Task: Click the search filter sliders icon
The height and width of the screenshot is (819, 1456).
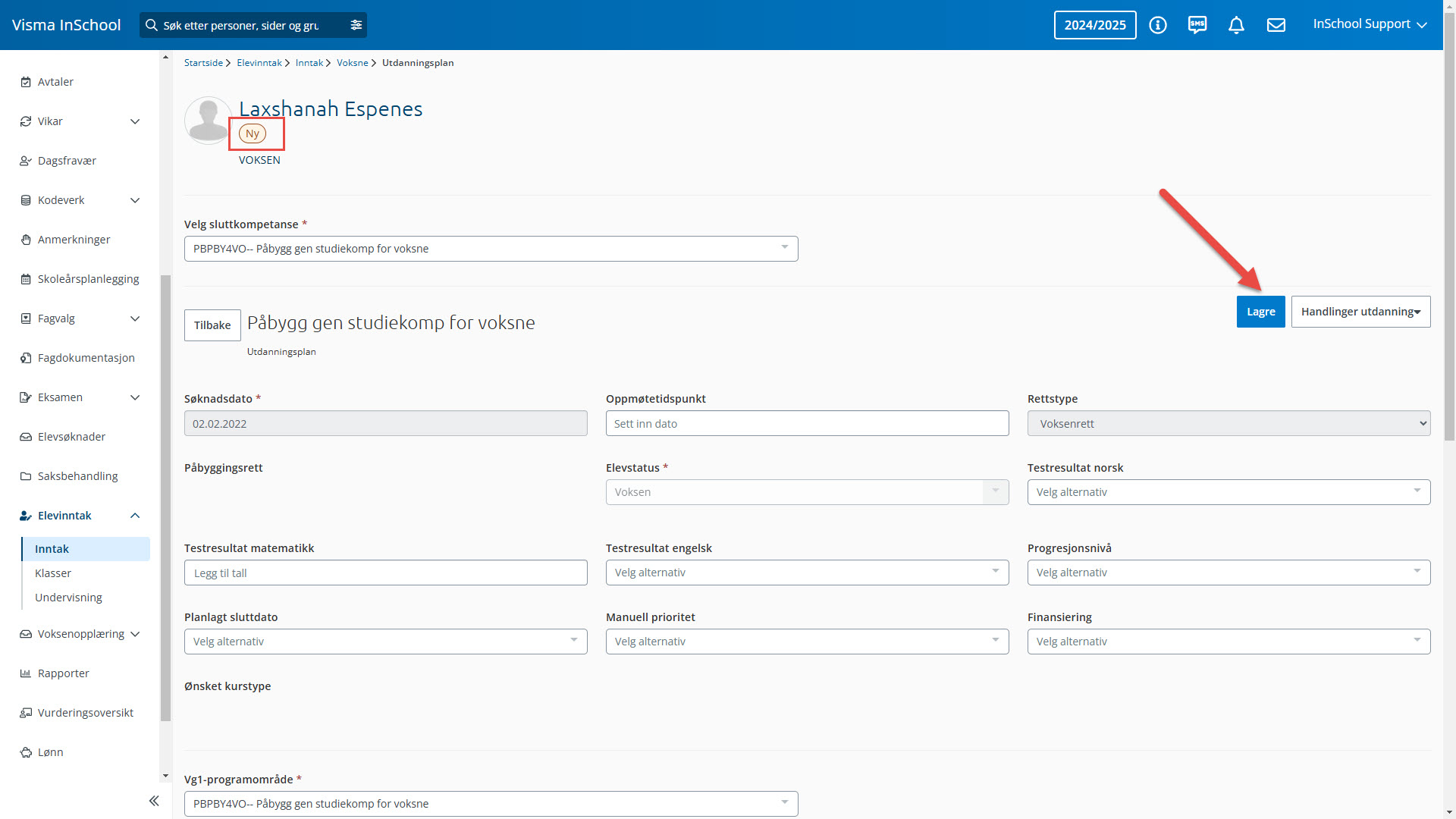Action: (356, 25)
